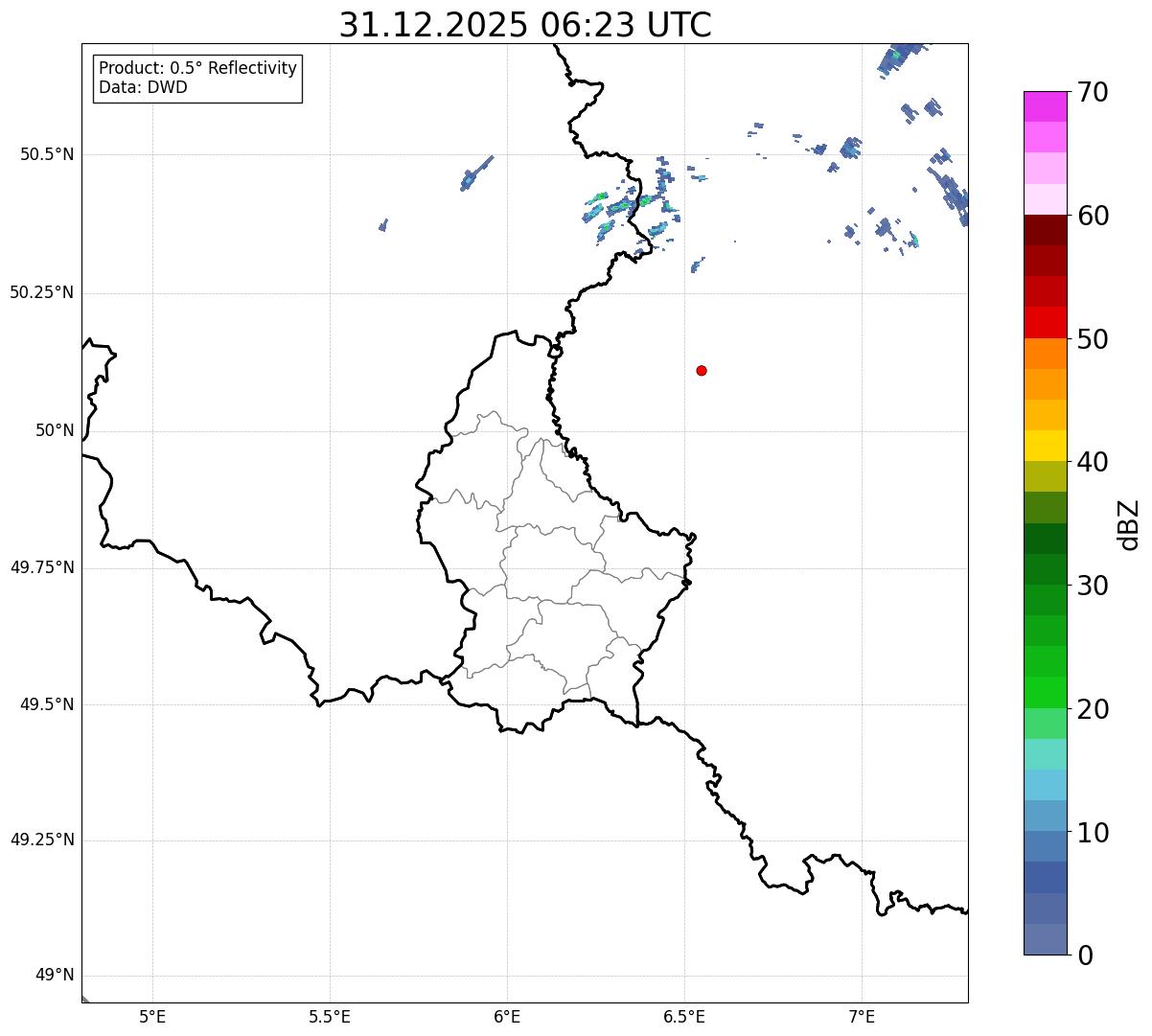Pick the yellow swatch just above 40 dBZ

pyautogui.click(x=1045, y=446)
